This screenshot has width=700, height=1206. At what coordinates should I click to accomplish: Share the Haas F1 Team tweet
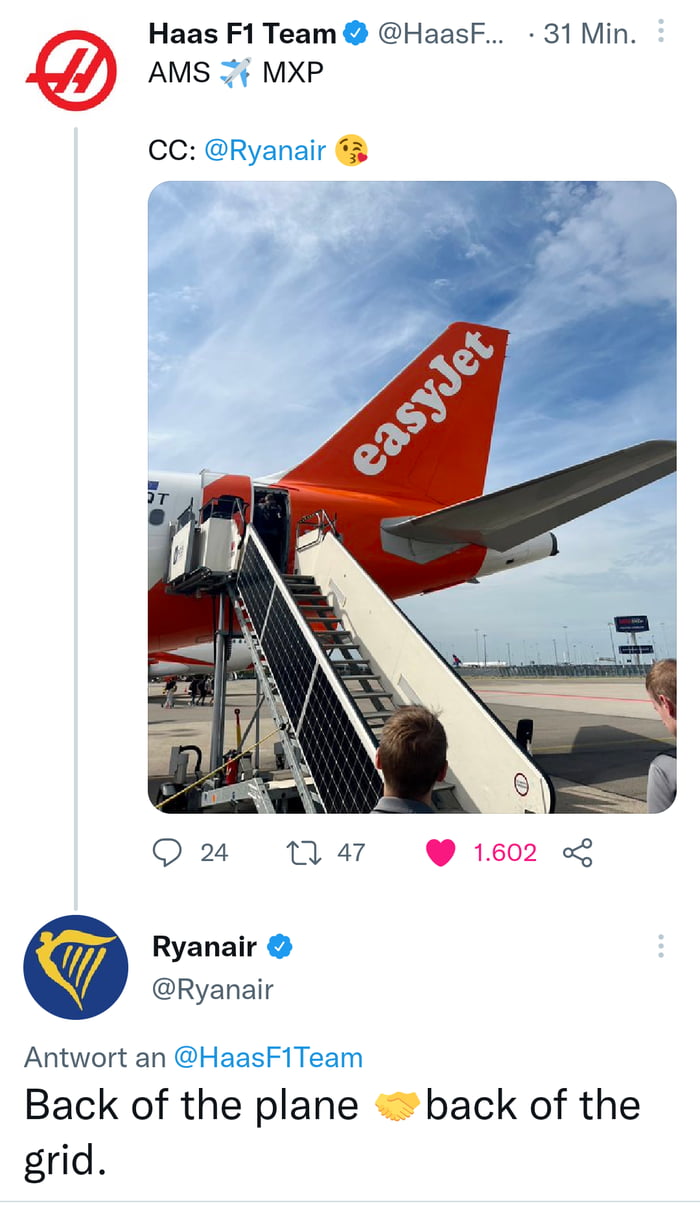point(577,852)
